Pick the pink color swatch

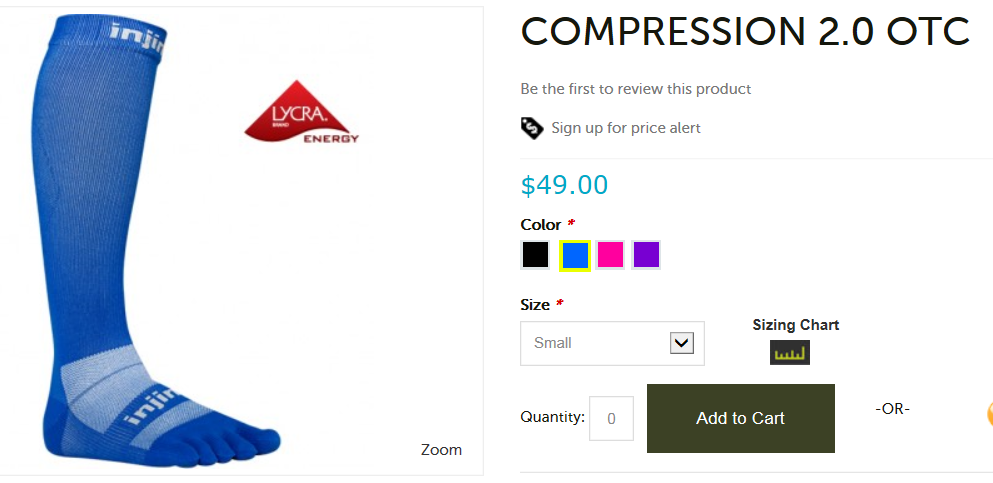coord(610,255)
